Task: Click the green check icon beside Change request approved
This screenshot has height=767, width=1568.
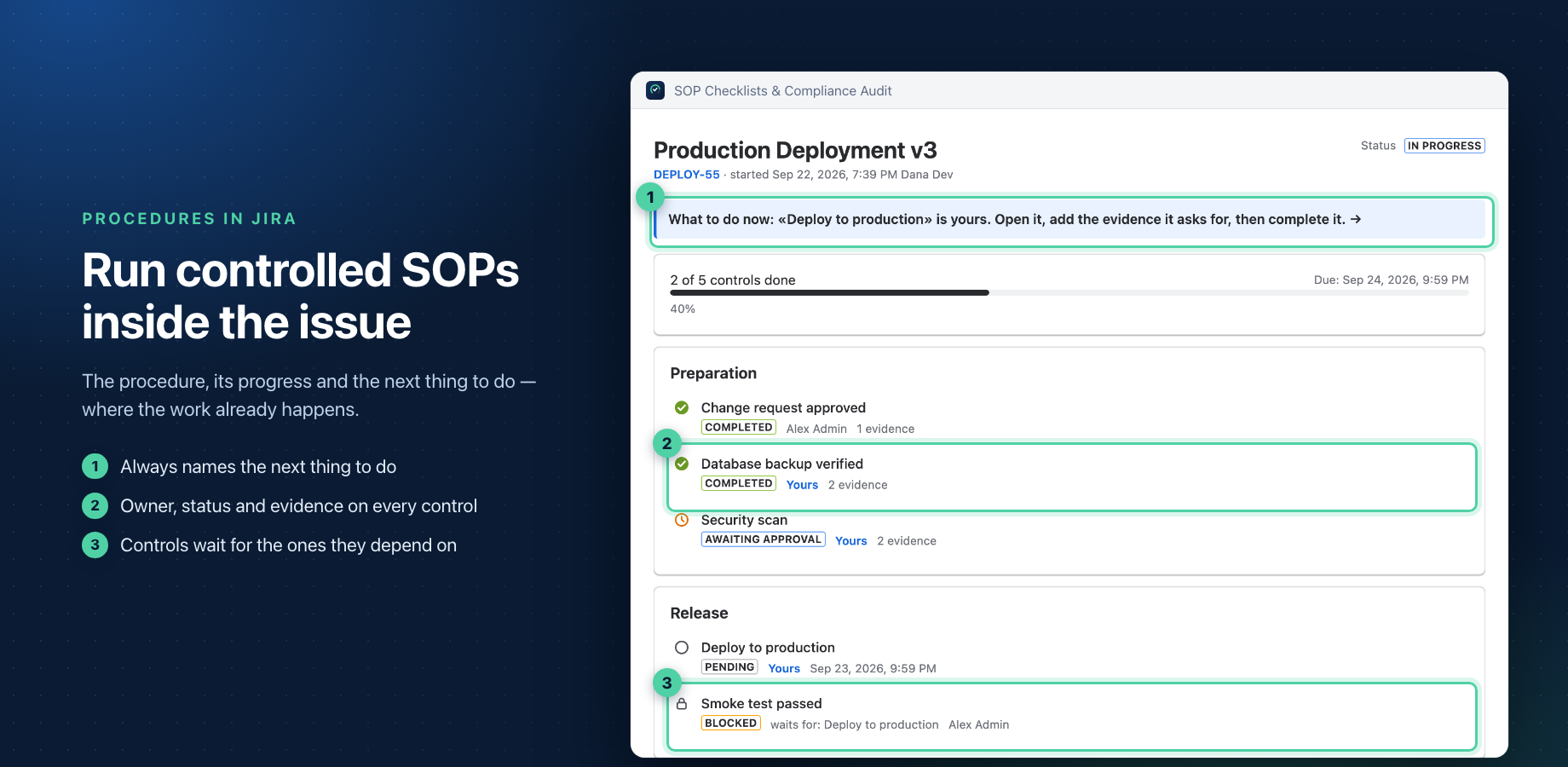Action: coord(682,407)
